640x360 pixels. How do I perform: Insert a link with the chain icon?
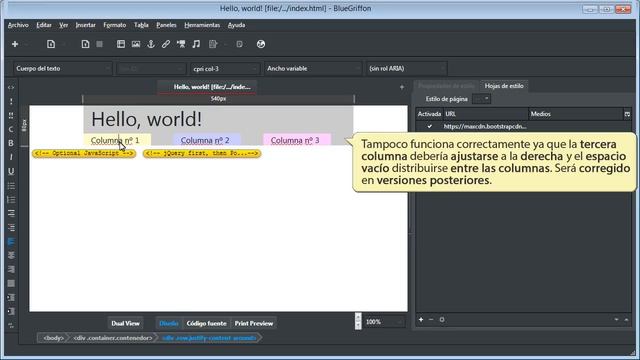point(166,44)
